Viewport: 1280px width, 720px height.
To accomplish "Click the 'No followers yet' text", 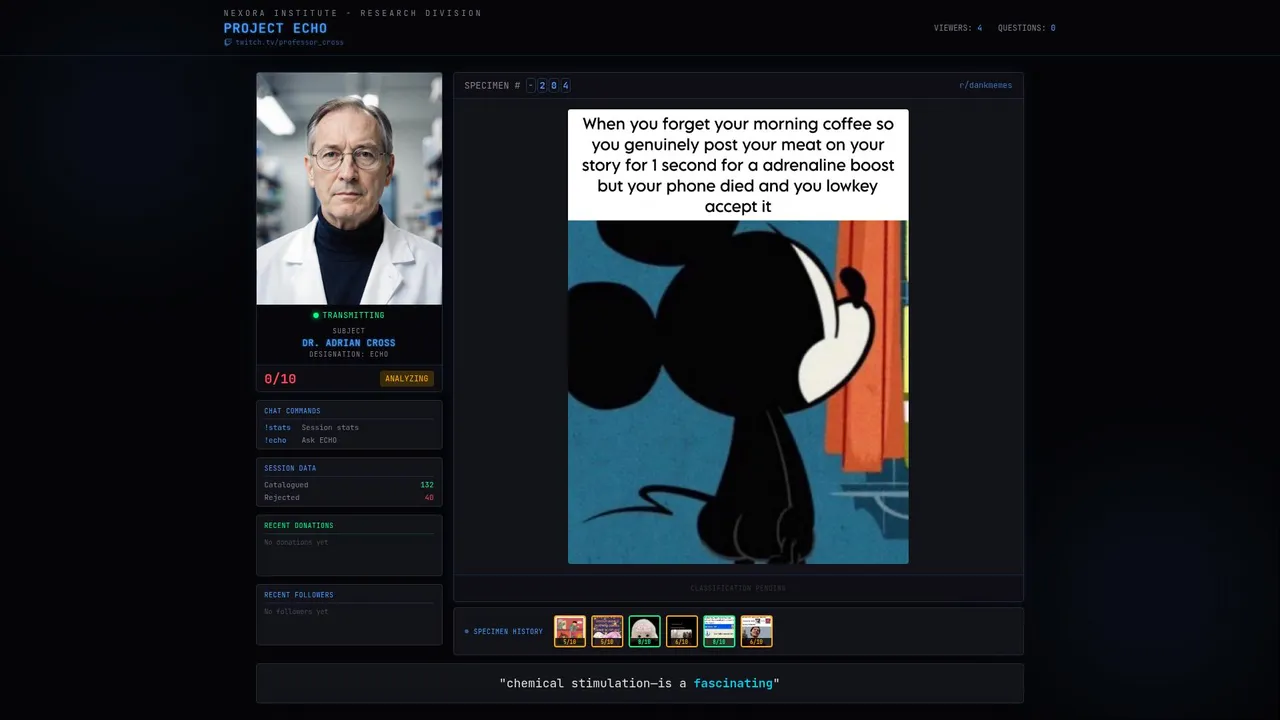I will point(296,611).
